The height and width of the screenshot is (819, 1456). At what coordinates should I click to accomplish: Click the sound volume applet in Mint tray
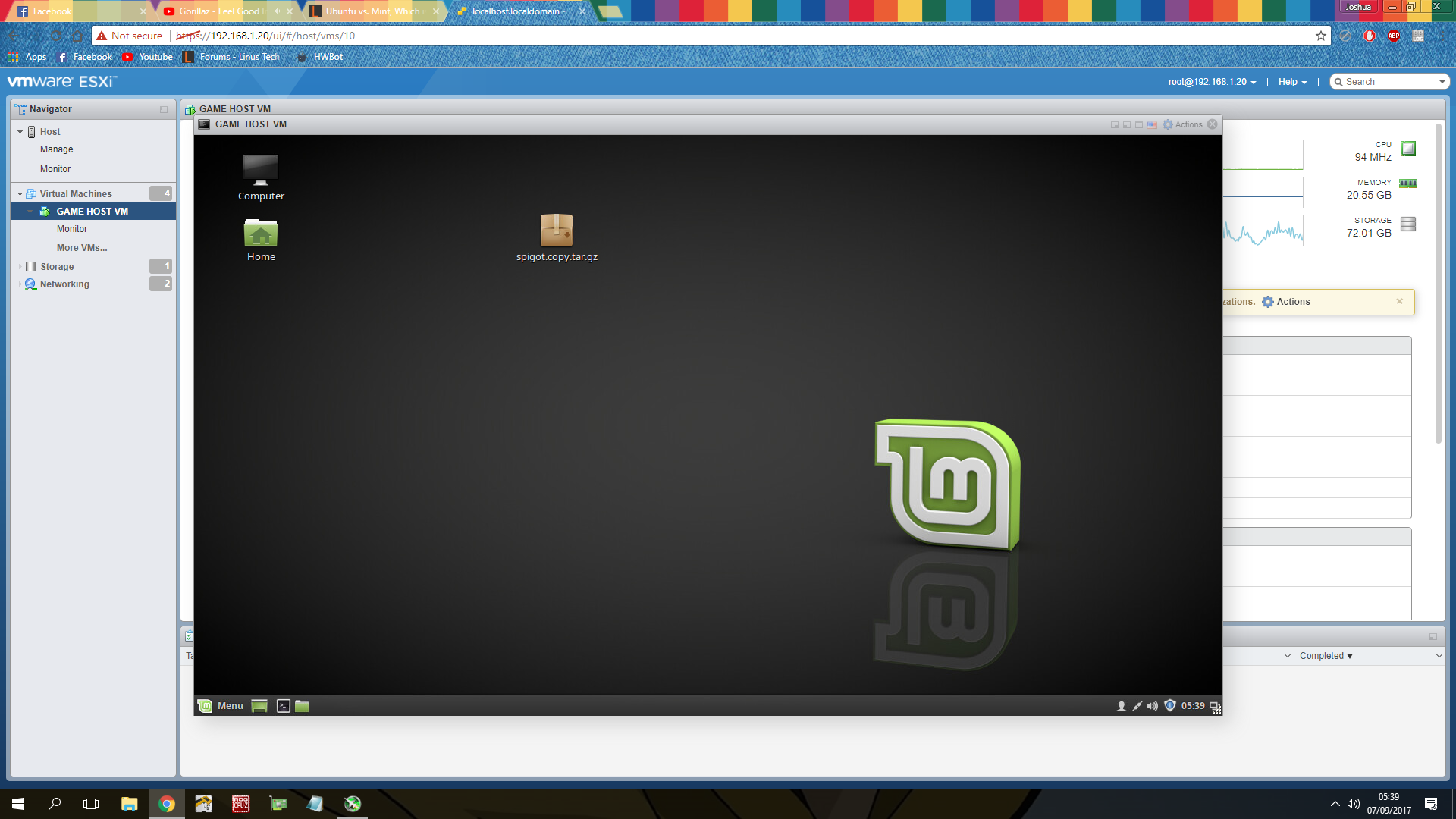tap(1153, 706)
